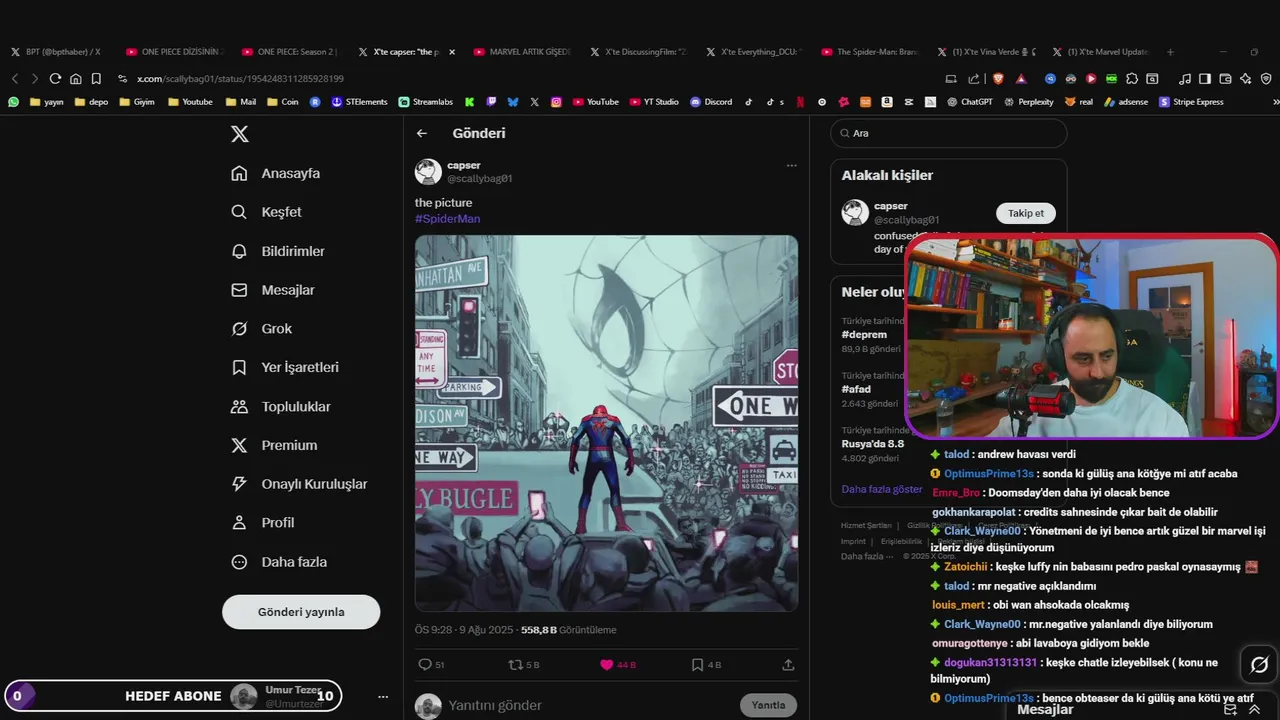Open a new browser tab with plus

[x=1170, y=52]
